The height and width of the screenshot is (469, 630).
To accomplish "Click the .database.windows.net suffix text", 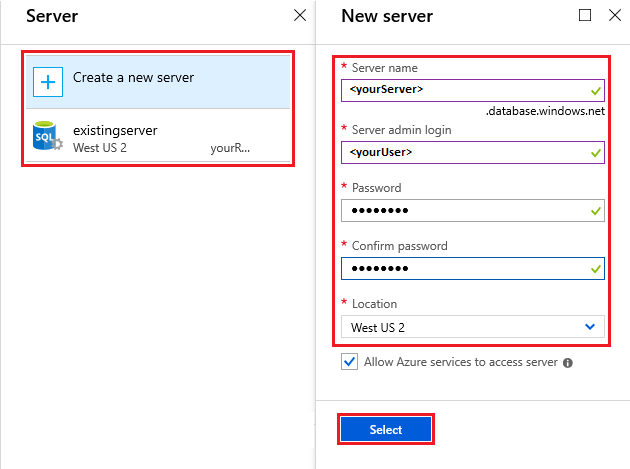I will point(545,111).
